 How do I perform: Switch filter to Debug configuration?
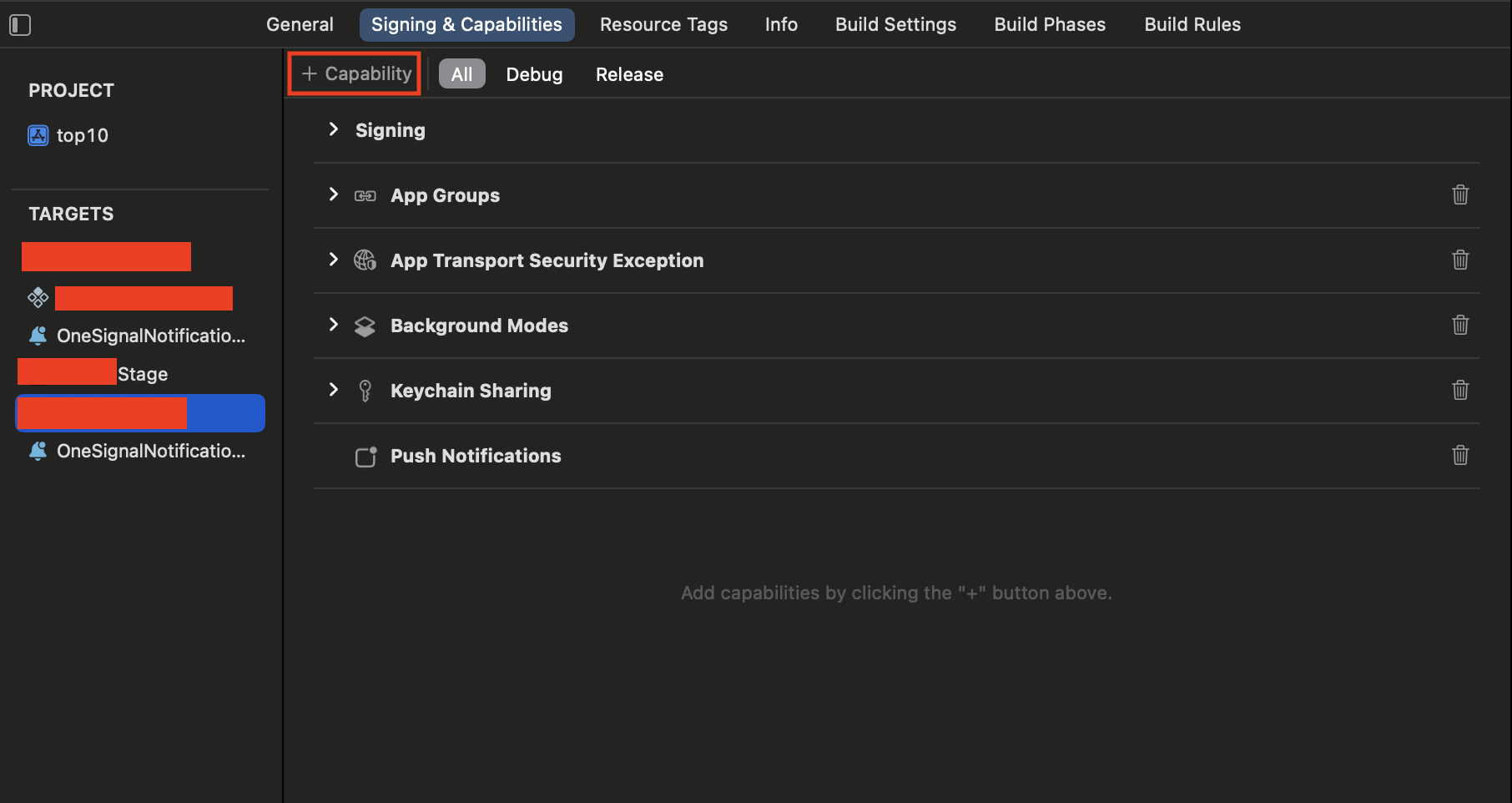pos(534,74)
